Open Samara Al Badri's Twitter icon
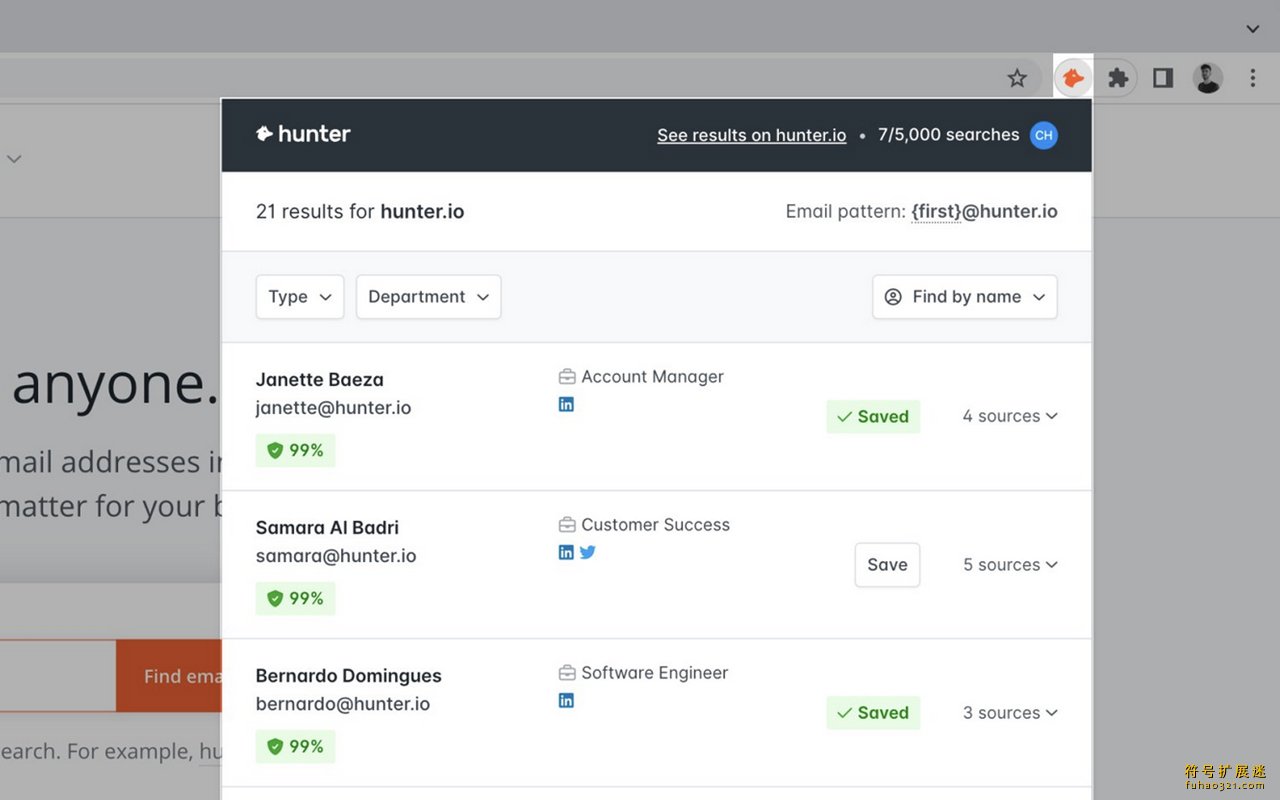The width and height of the screenshot is (1280, 800). pos(588,552)
